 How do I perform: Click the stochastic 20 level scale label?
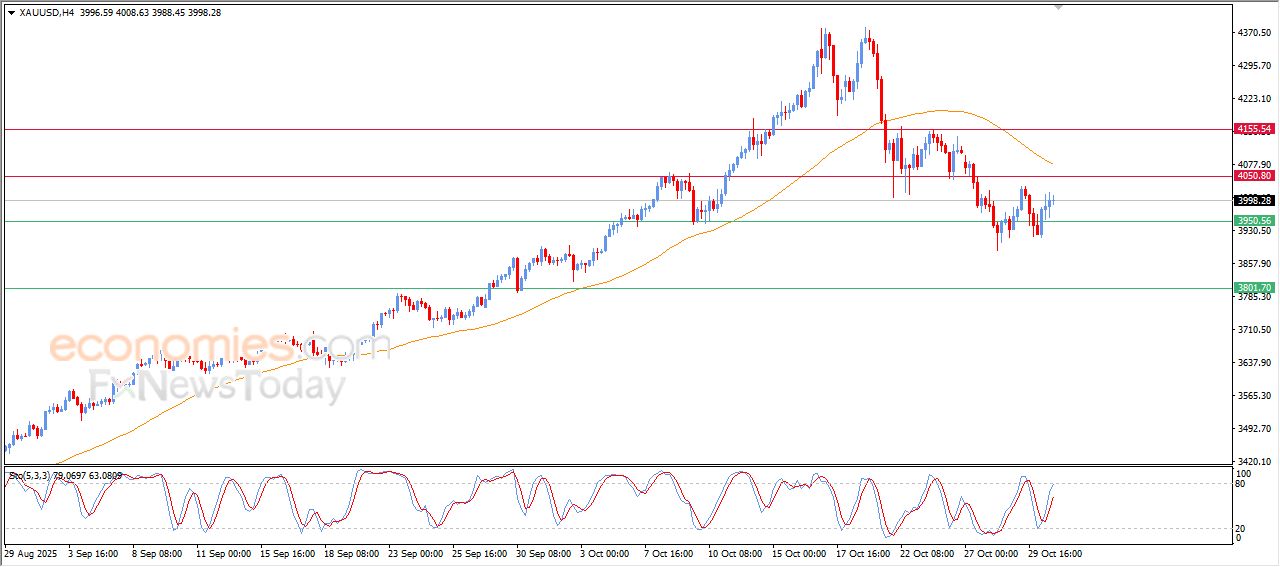[x=1243, y=528]
